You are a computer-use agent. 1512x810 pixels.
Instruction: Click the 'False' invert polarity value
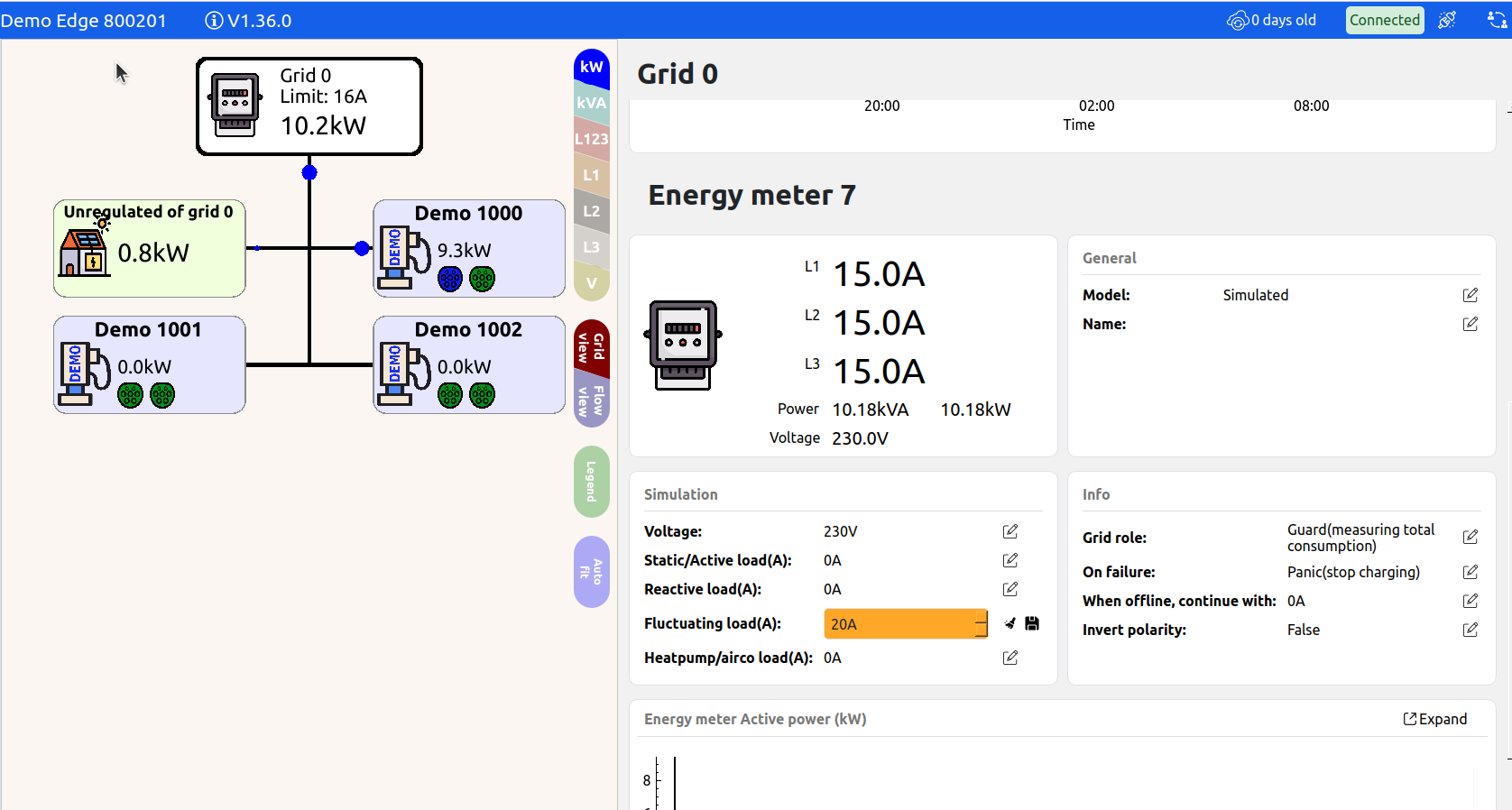(x=1304, y=630)
